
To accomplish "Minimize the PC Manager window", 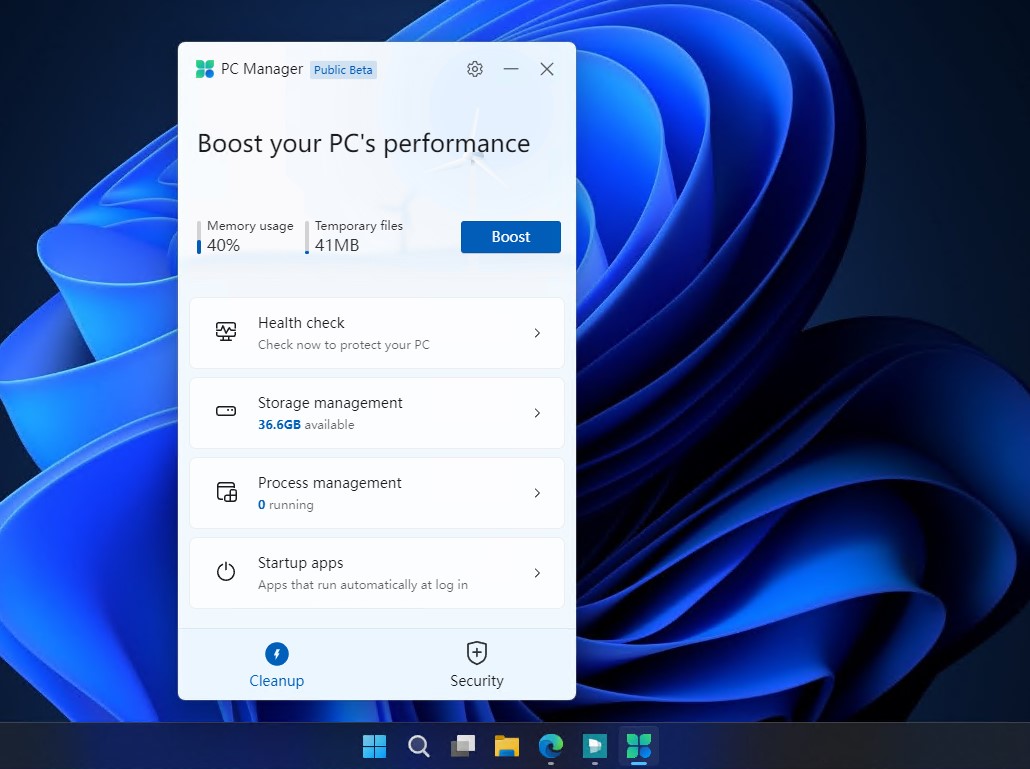I will [511, 69].
